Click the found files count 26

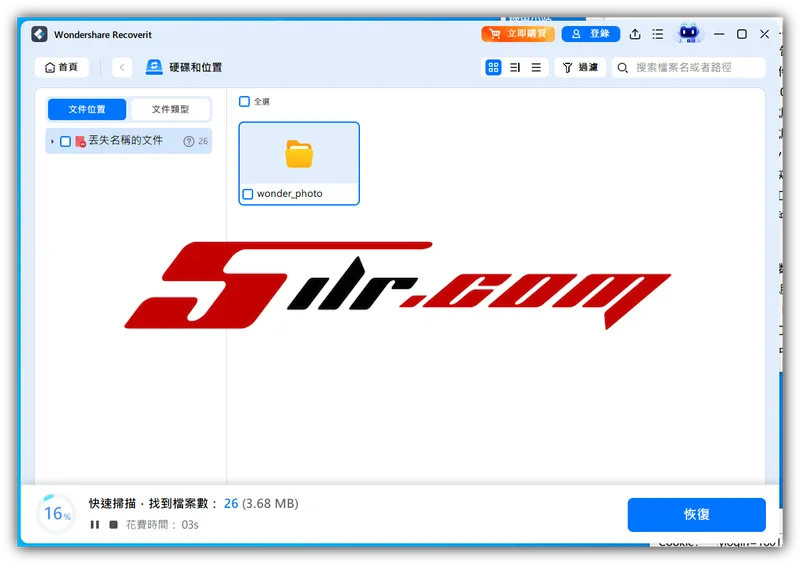click(x=231, y=504)
